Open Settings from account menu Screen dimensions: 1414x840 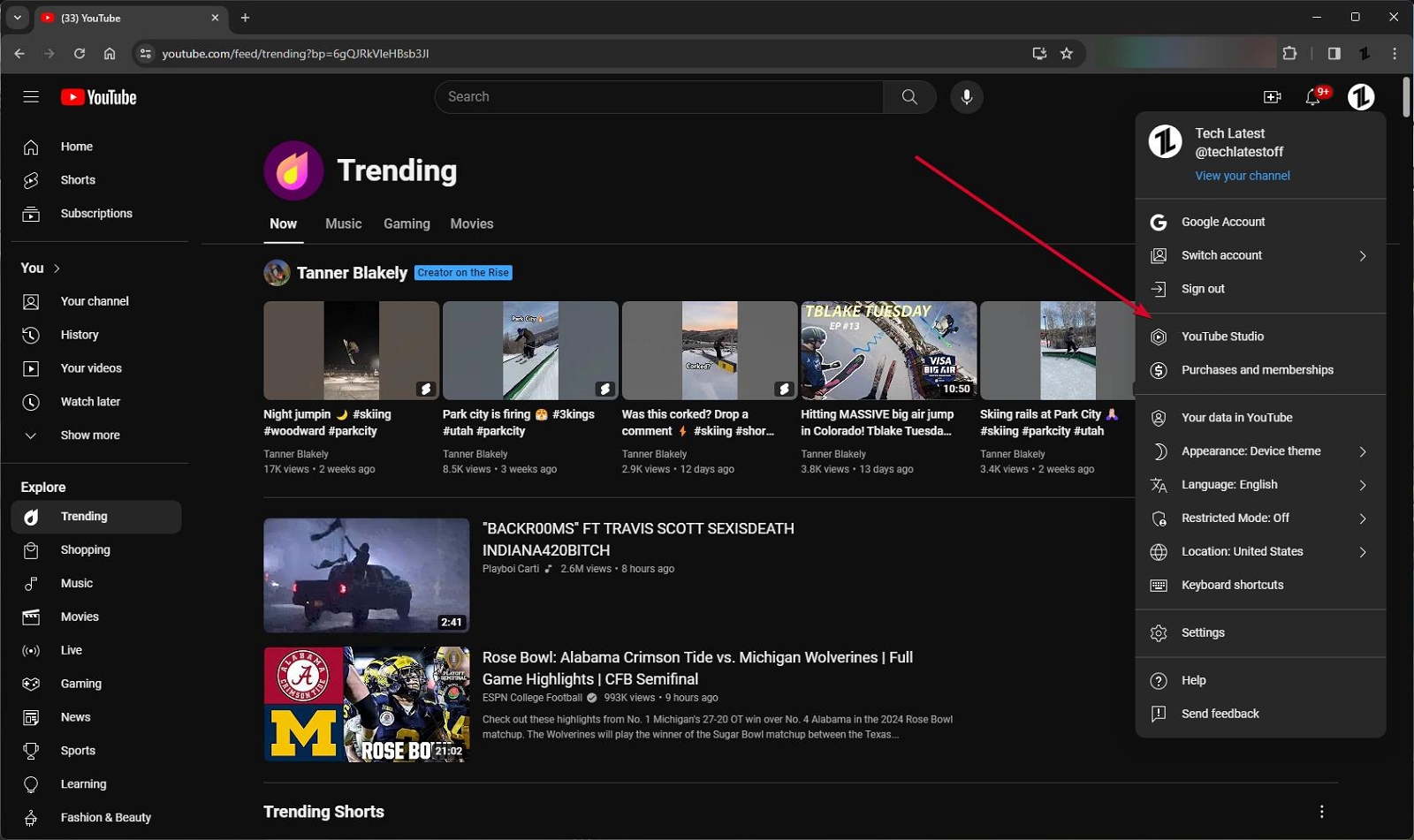coord(1260,633)
